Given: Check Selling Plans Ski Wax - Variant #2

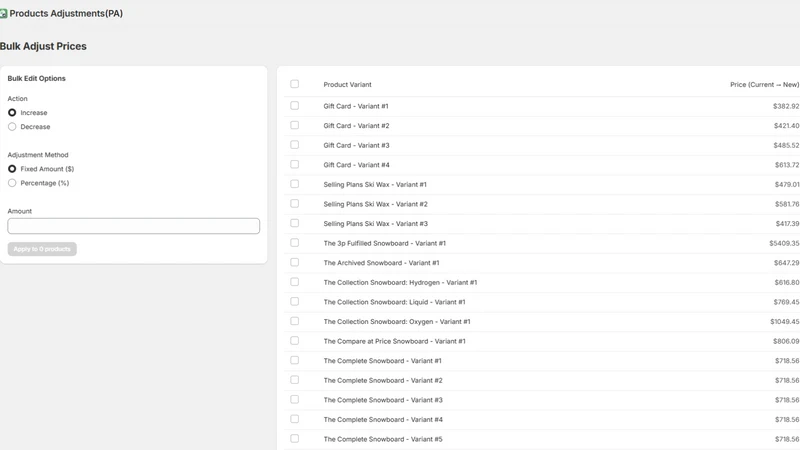Looking at the screenshot, I should point(294,204).
